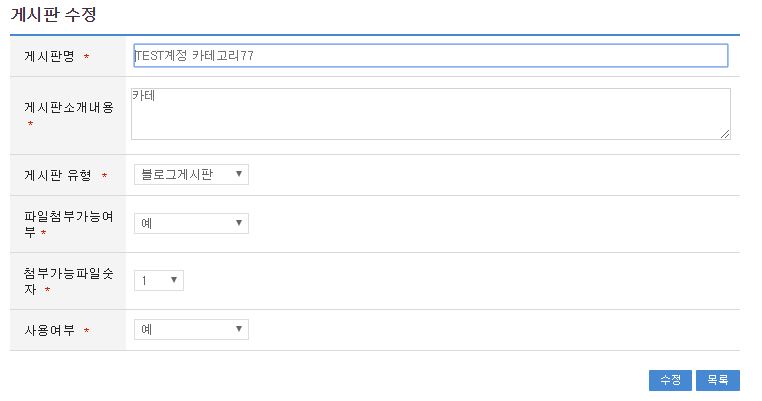Screen dimensions: 762x401
Task: Click the 게시판명 text input field
Action: 430,56
